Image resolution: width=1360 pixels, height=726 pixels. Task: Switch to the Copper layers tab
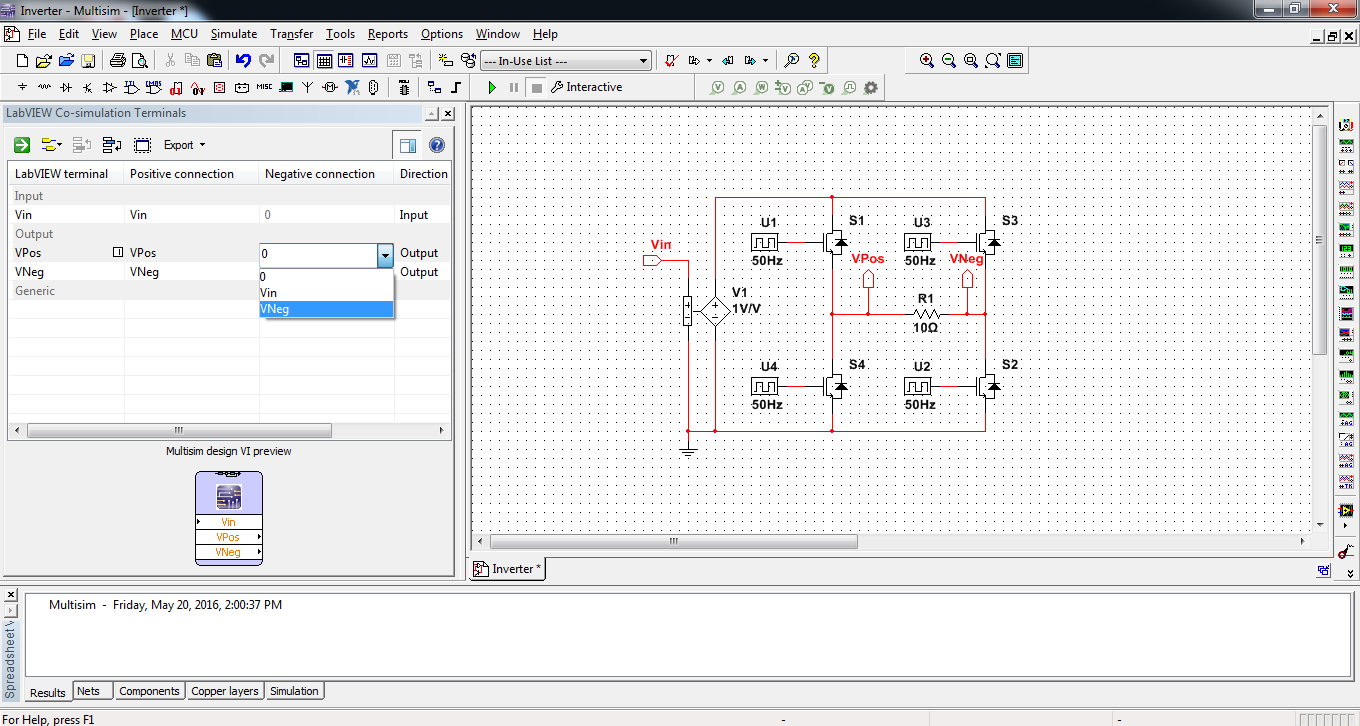click(x=225, y=691)
